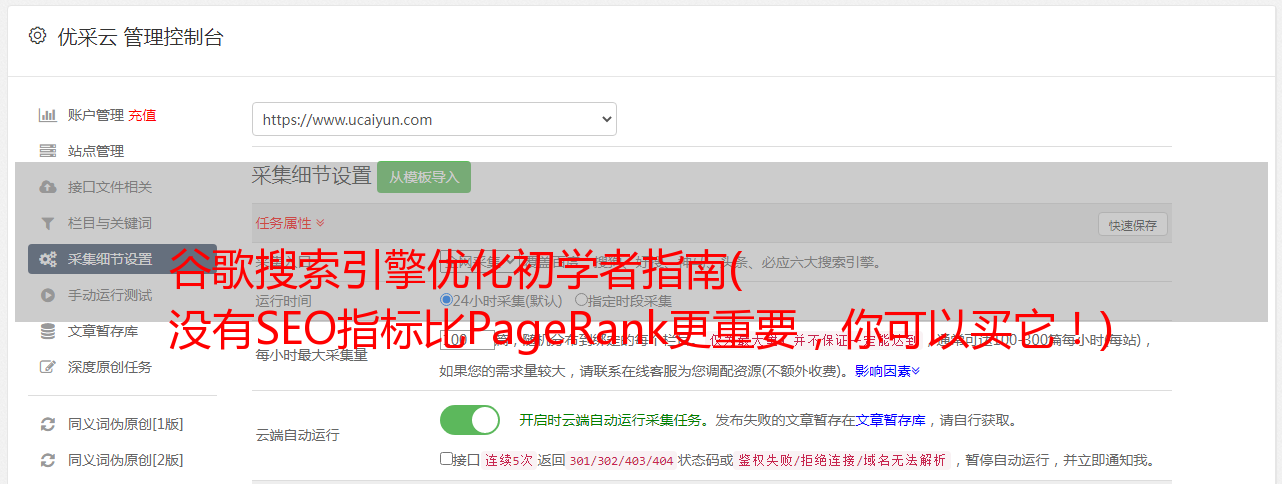This screenshot has width=1282, height=484.
Task: Click the red 充值 recharge link
Action: [x=142, y=115]
